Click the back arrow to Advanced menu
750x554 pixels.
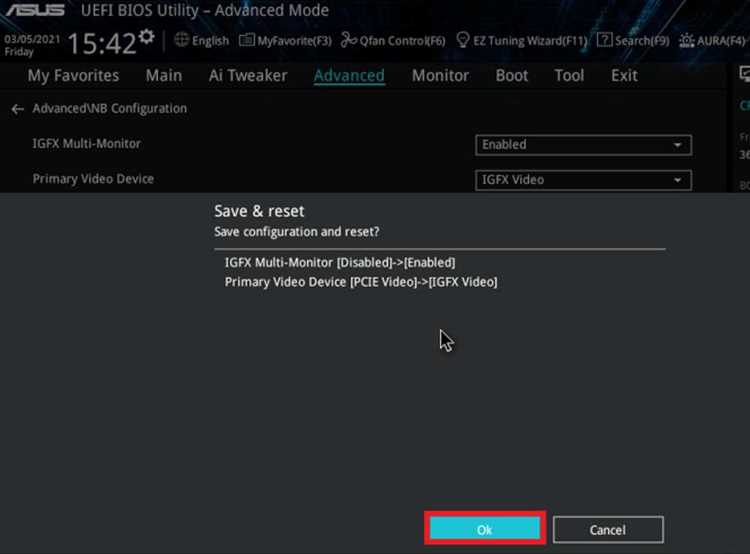(18, 109)
